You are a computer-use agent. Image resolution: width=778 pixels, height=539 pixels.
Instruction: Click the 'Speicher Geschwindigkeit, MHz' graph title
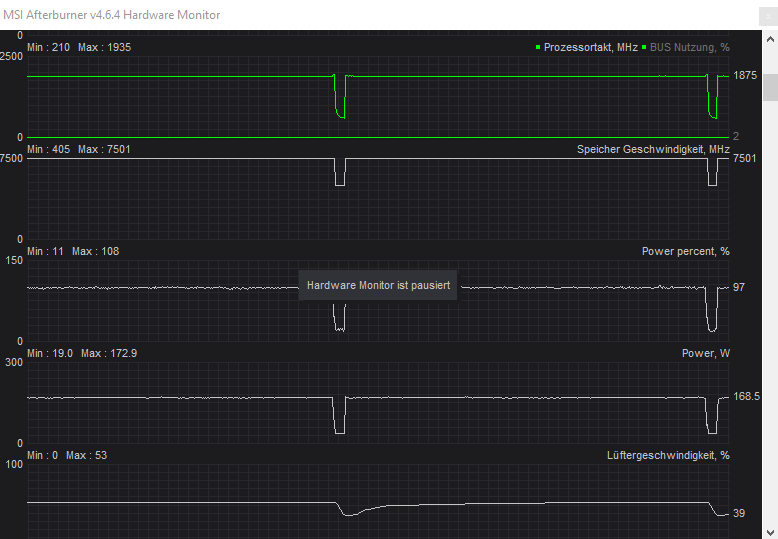(653, 149)
